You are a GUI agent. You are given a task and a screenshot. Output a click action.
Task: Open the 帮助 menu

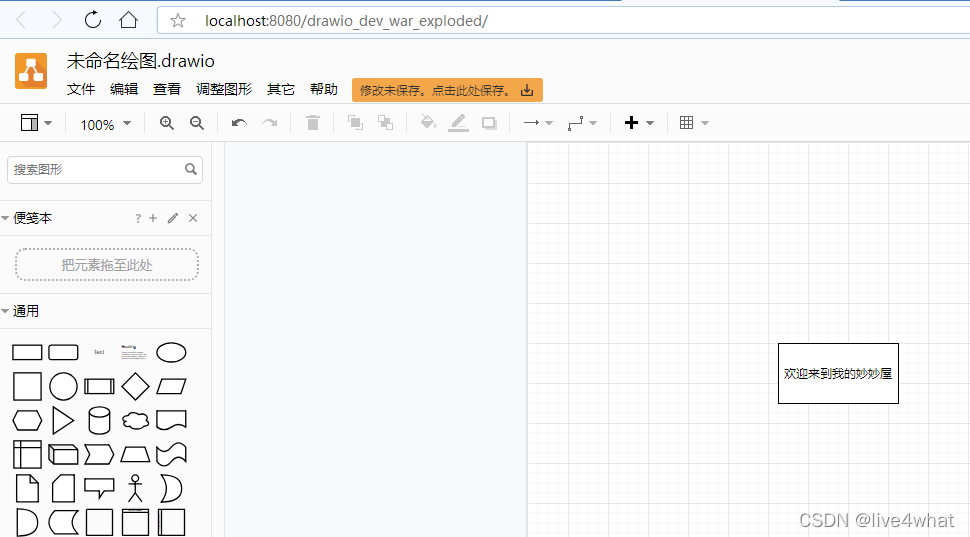click(x=324, y=89)
